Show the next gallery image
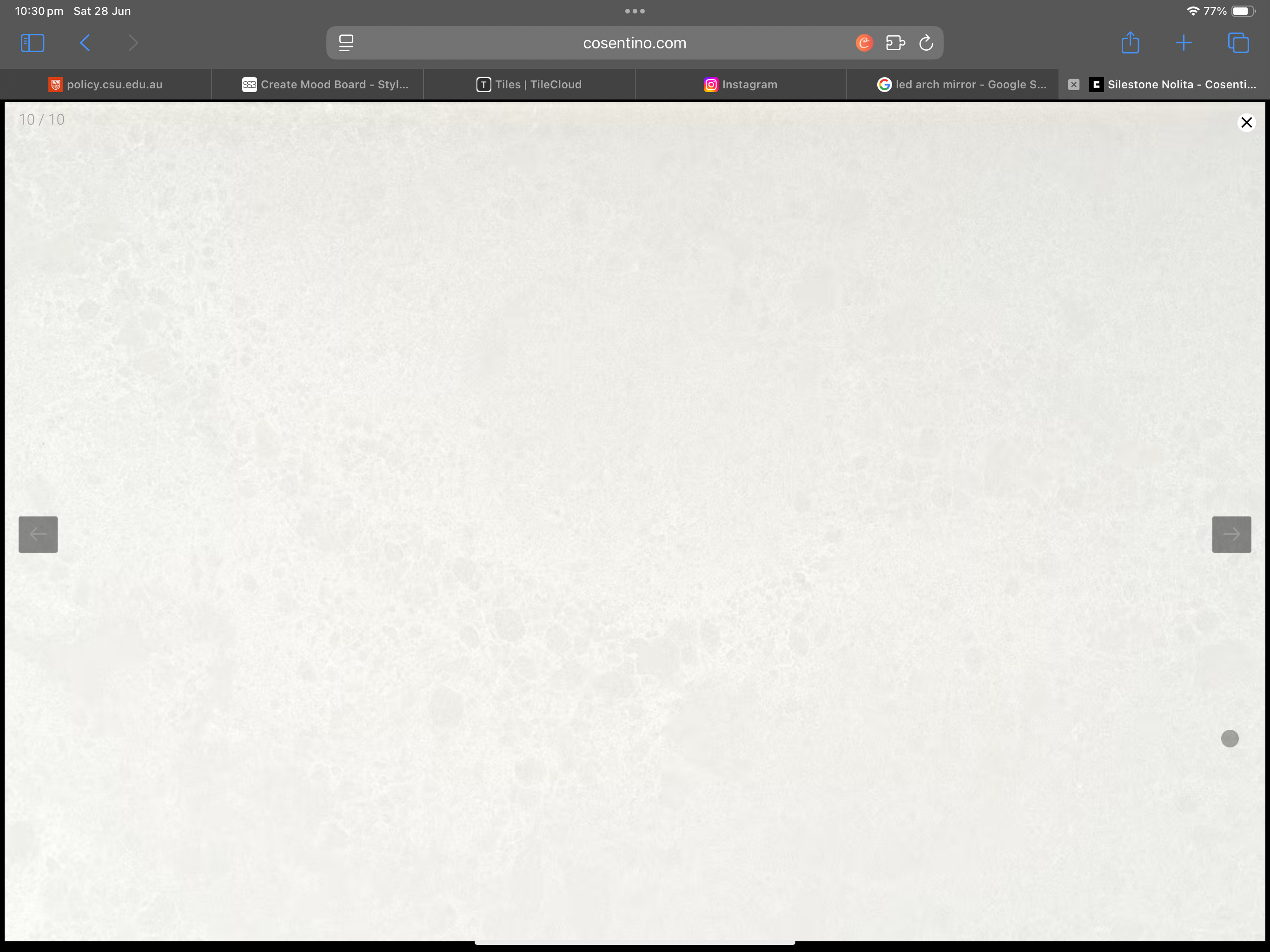The height and width of the screenshot is (952, 1270). pos(1231,534)
